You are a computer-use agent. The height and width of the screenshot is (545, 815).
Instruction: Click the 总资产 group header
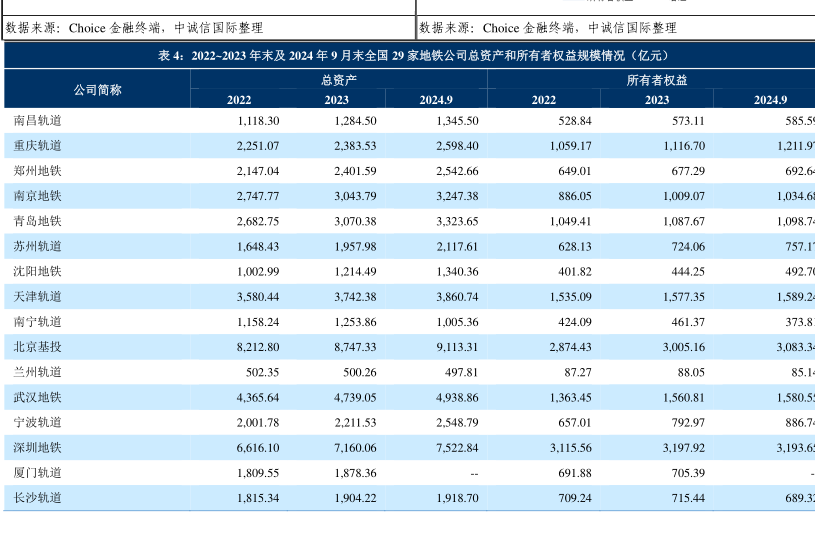[338, 80]
